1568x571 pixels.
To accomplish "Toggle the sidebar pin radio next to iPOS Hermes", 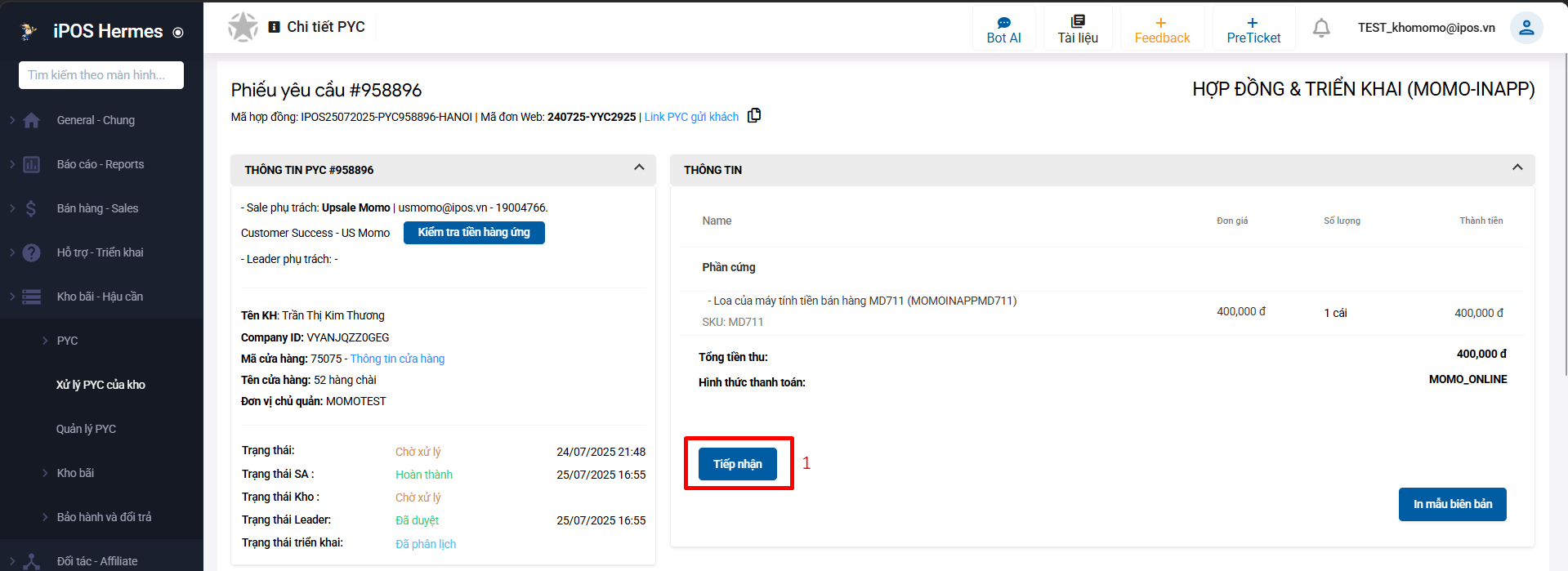I will [x=178, y=33].
